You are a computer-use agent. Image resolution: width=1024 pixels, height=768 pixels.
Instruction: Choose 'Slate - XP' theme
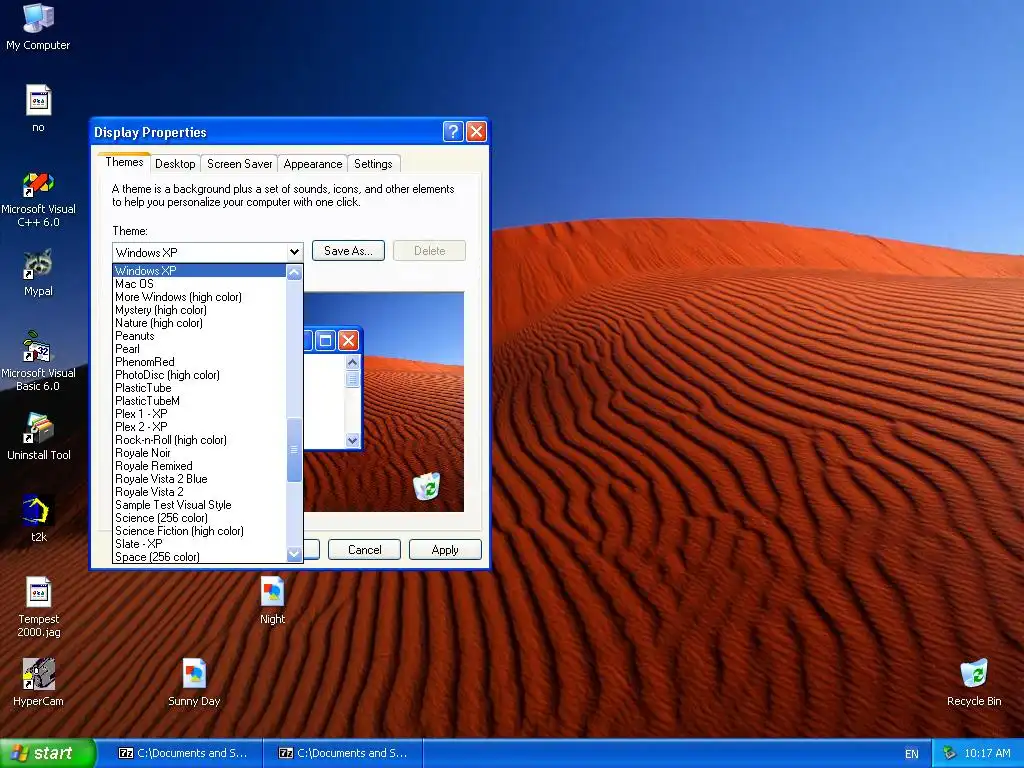200,544
